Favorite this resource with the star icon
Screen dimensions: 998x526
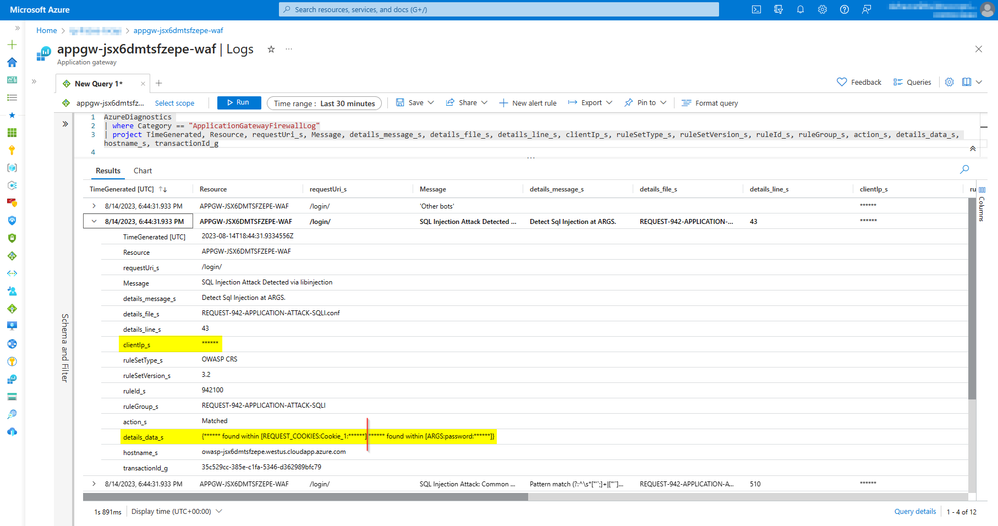click(271, 49)
